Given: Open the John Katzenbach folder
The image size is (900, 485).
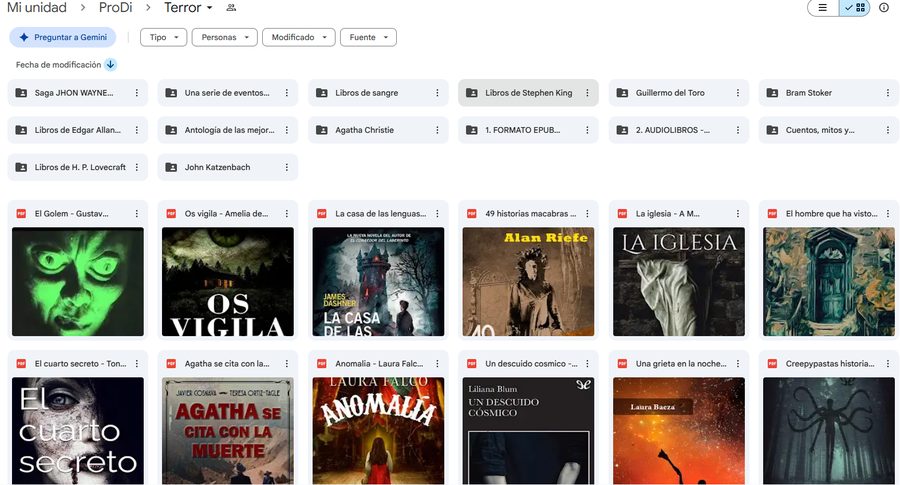Looking at the screenshot, I should tap(227, 168).
